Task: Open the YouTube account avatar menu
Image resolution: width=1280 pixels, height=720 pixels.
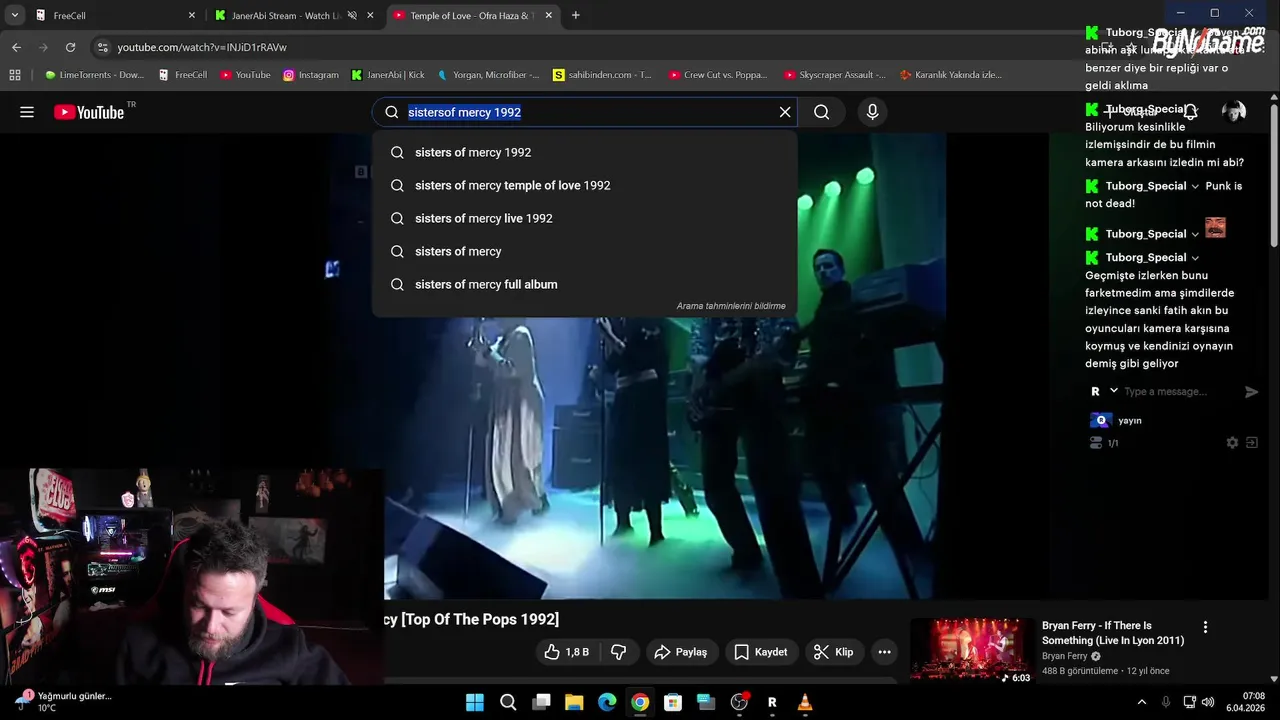Action: (1234, 112)
